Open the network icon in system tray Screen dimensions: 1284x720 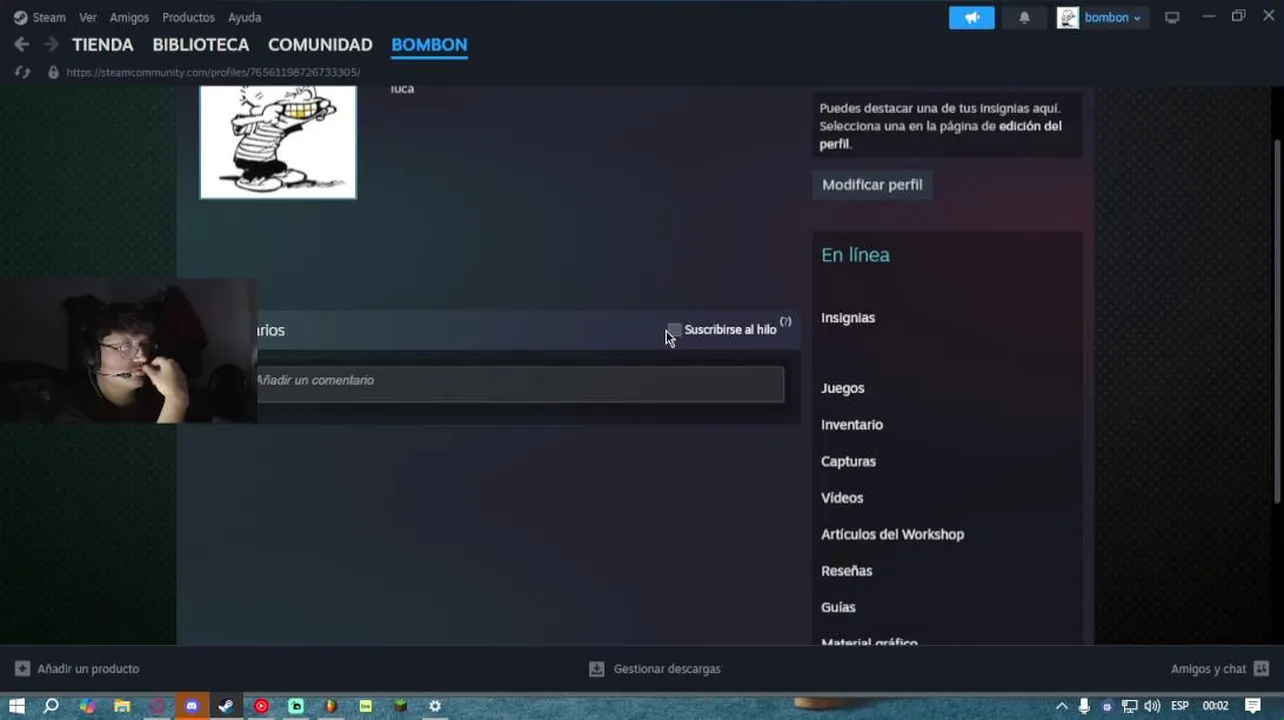pos(1130,706)
